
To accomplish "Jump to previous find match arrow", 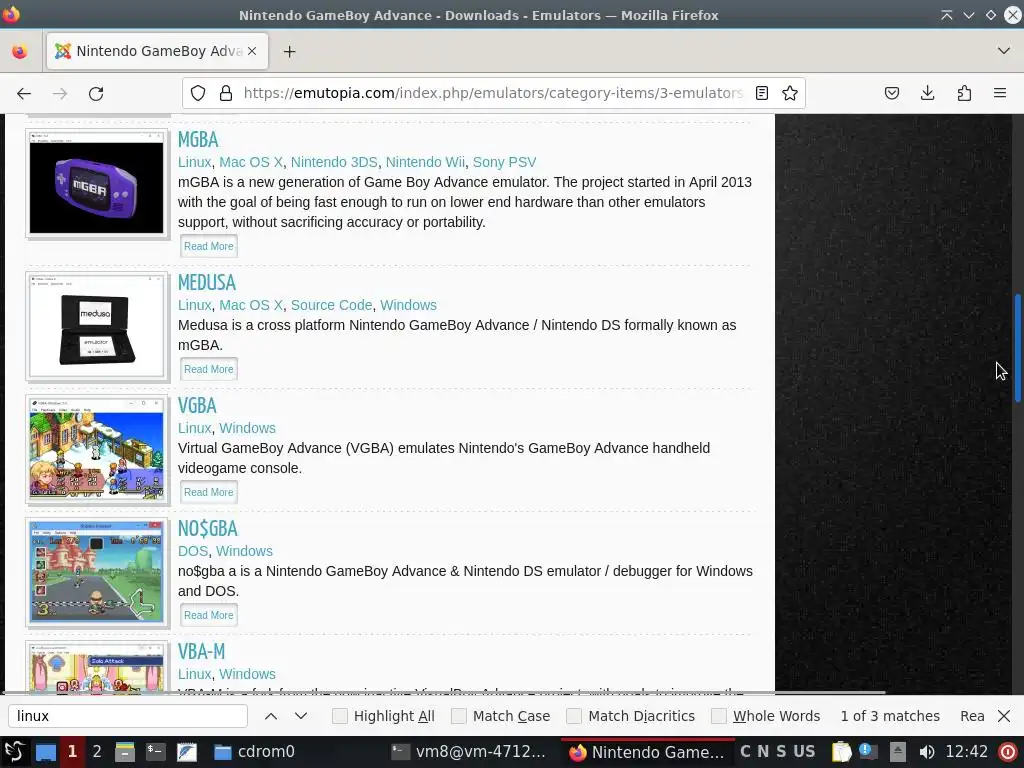I will (x=271, y=716).
